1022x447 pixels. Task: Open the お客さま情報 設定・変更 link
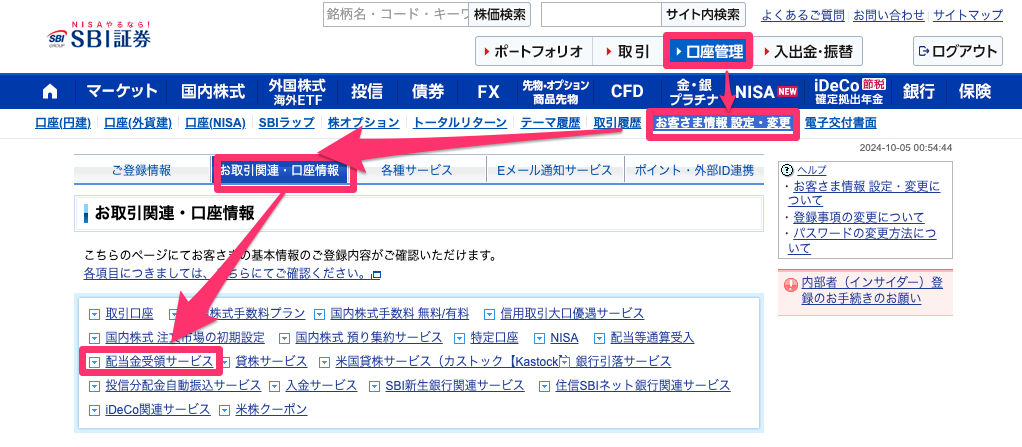click(x=722, y=123)
